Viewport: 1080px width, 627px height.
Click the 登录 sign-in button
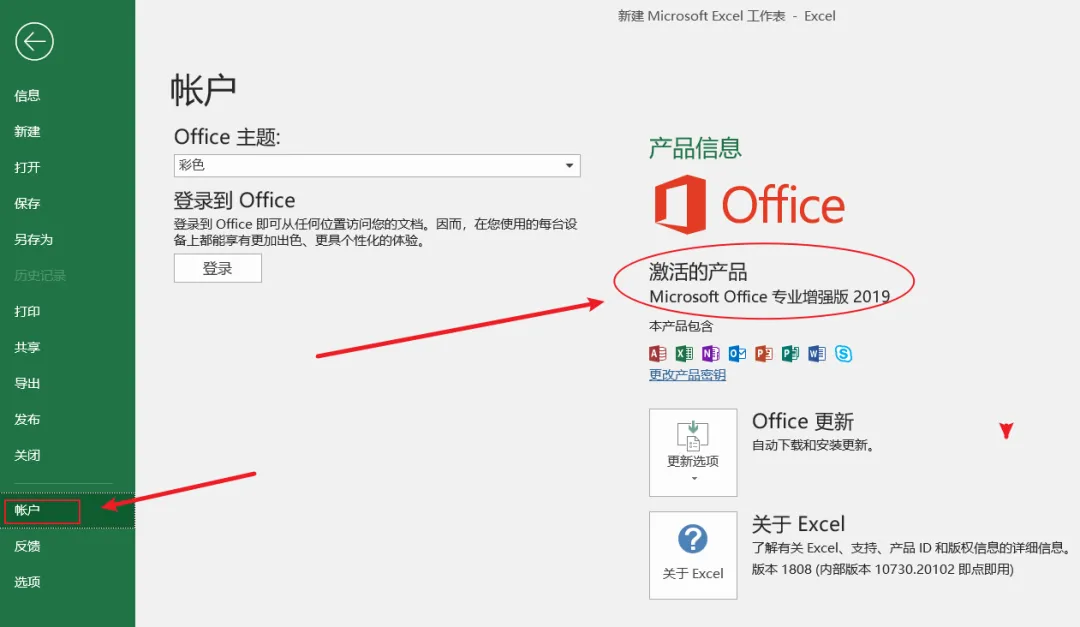(x=218, y=268)
